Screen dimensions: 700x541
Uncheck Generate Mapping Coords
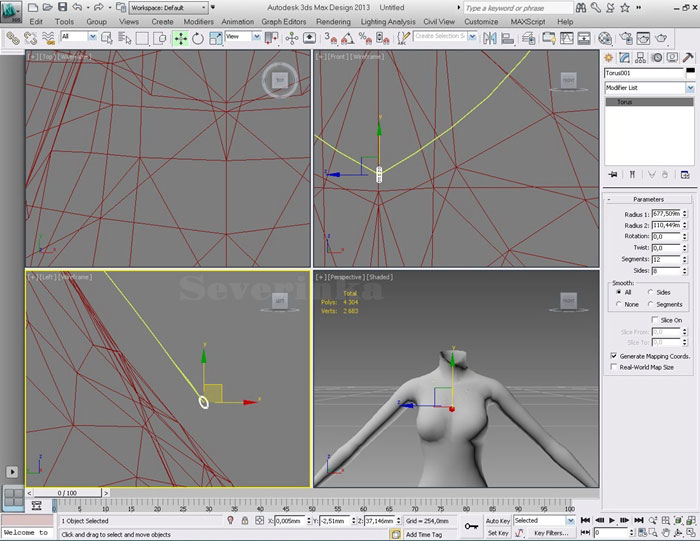click(613, 355)
